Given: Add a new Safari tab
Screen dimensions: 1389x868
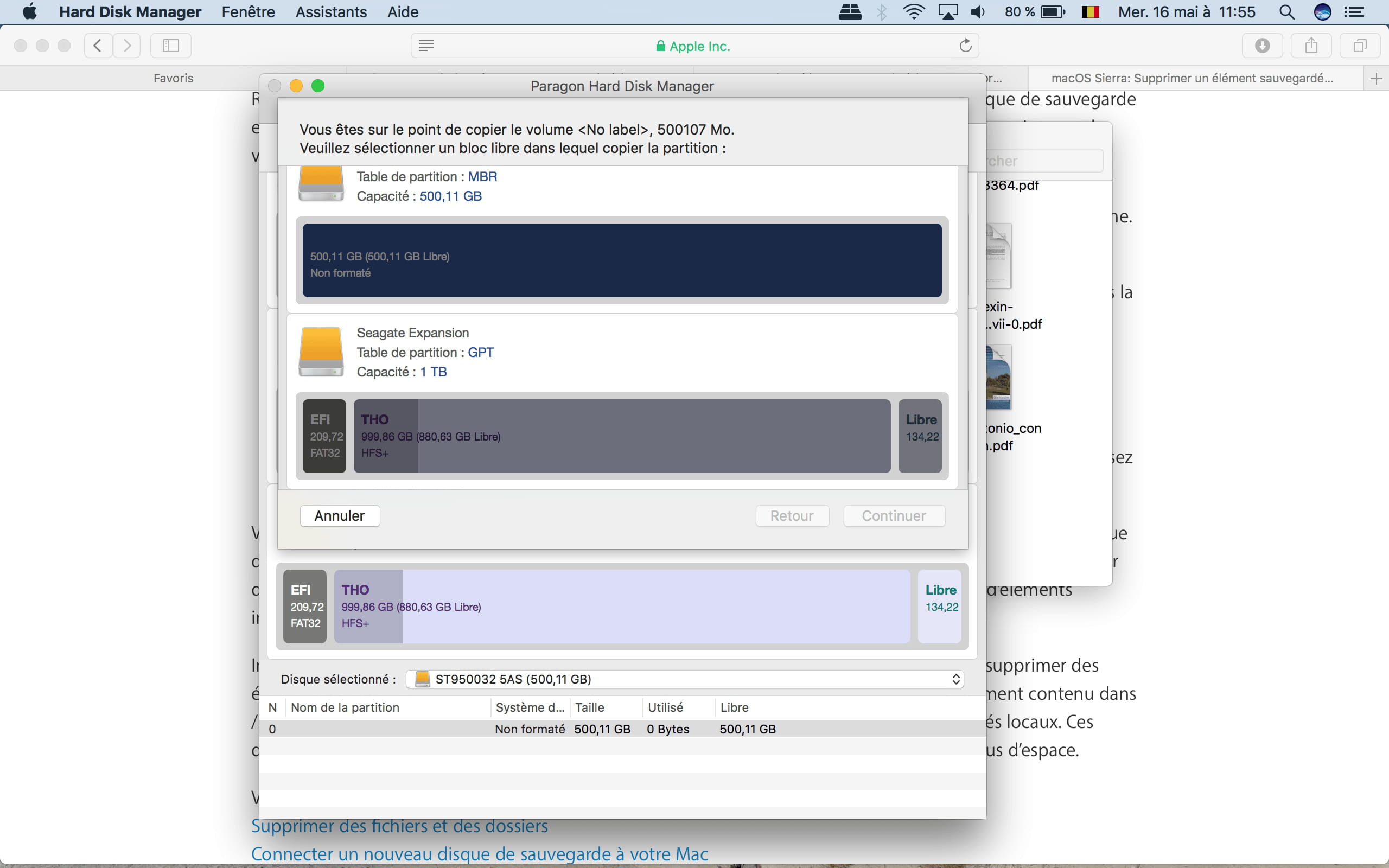Looking at the screenshot, I should point(1376,79).
